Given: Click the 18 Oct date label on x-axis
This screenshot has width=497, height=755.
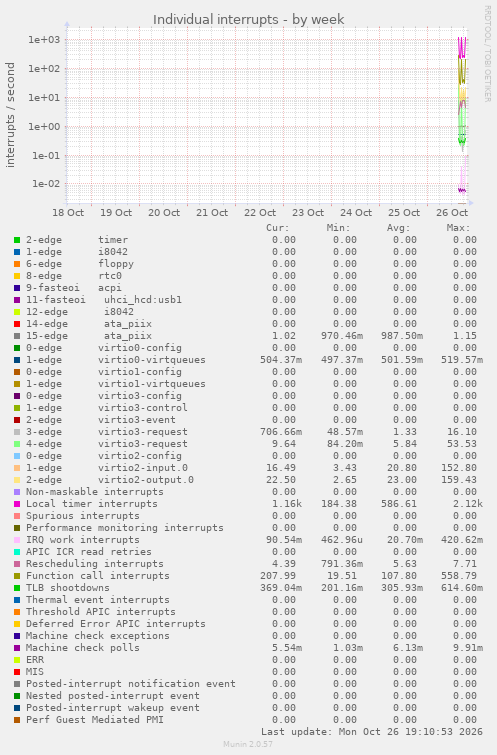Looking at the screenshot, I should pyautogui.click(x=68, y=213).
